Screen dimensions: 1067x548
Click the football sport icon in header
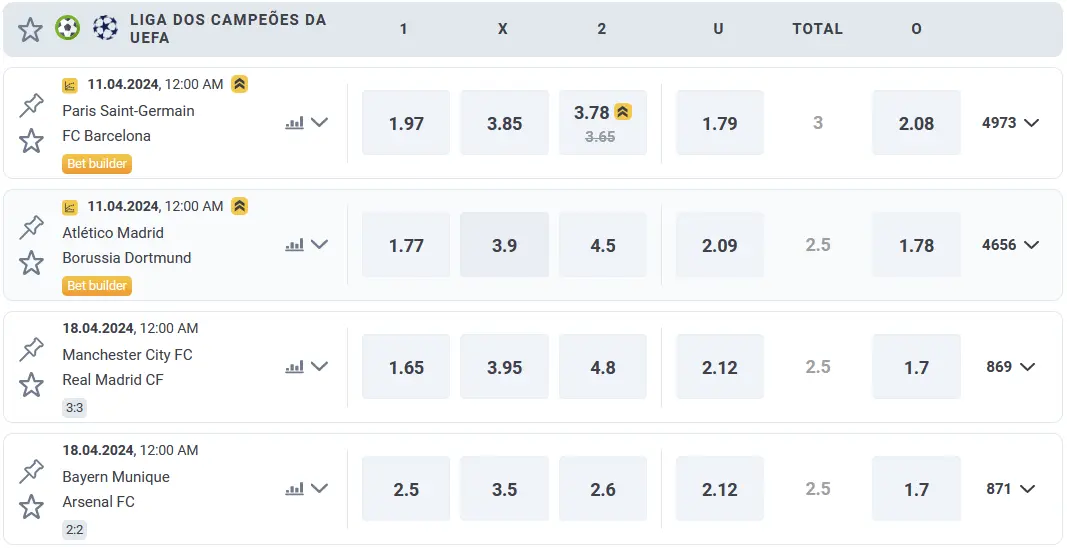[x=68, y=28]
